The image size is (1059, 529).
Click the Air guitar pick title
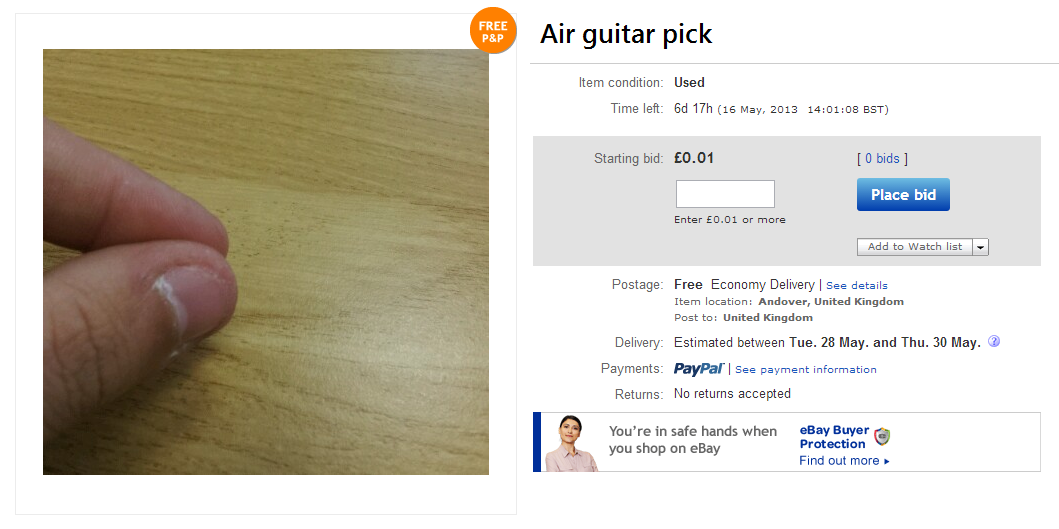[x=626, y=34]
